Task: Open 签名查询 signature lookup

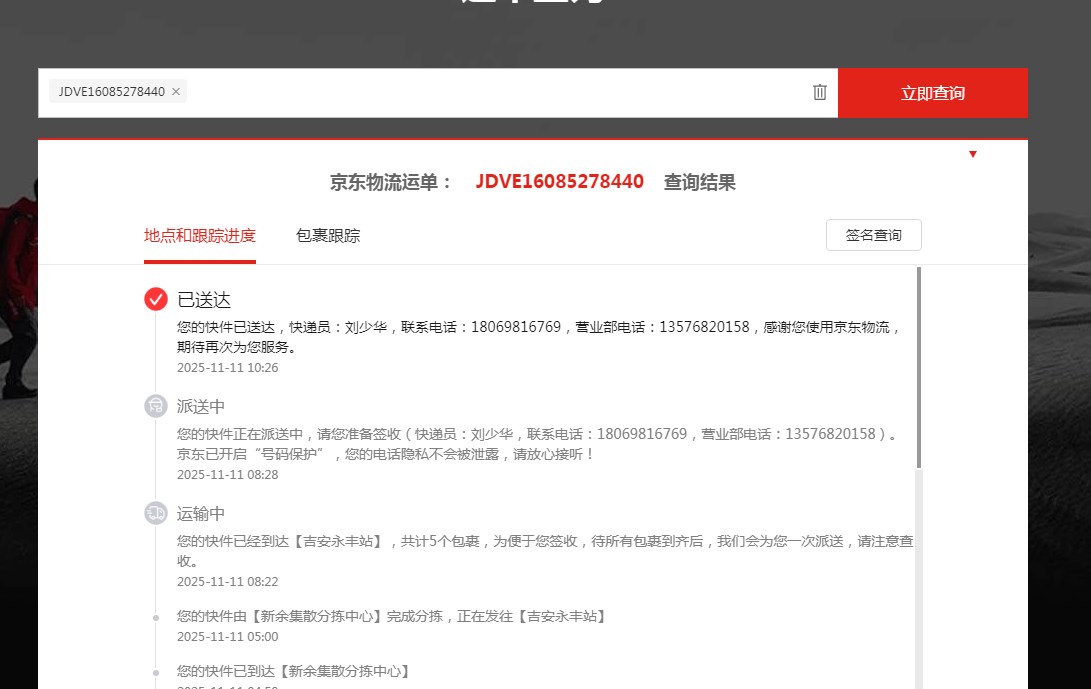Action: 873,235
